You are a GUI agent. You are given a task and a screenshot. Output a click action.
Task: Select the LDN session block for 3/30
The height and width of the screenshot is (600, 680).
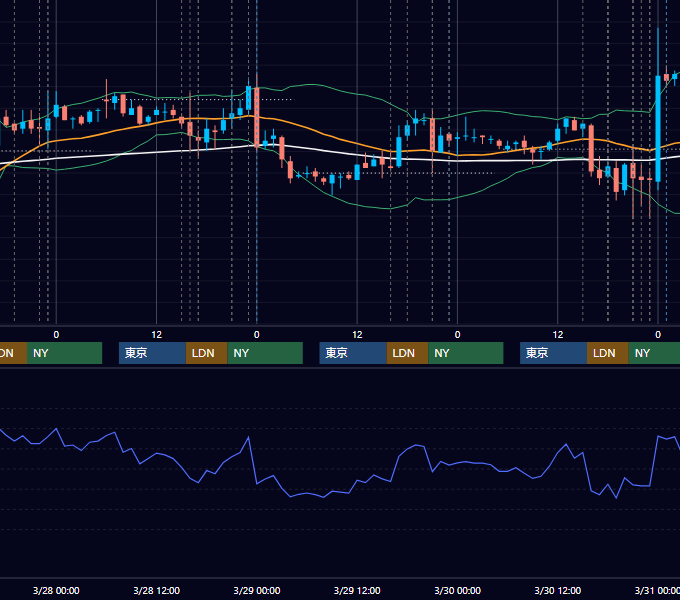(608, 353)
